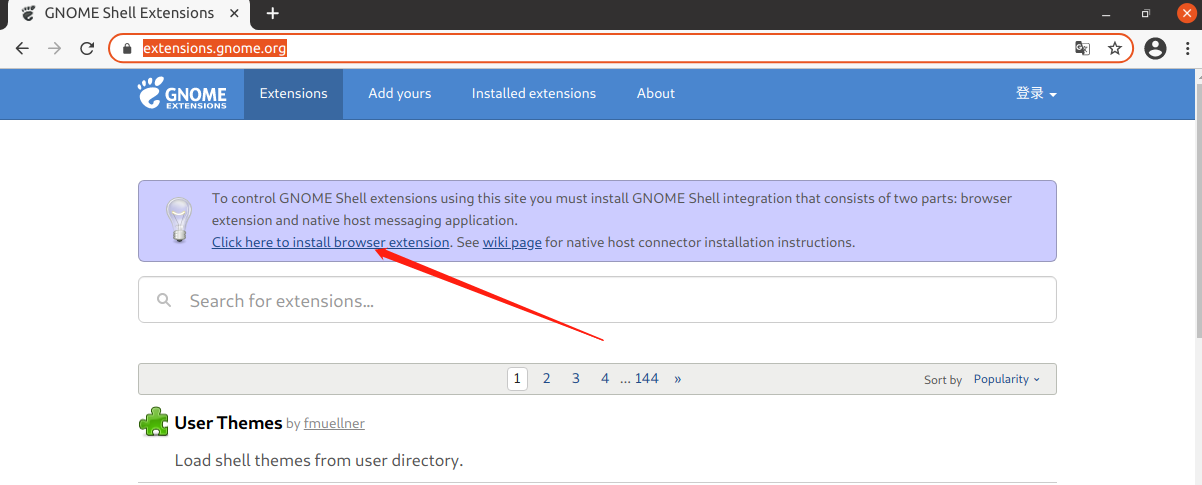This screenshot has width=1202, height=485.
Task: Open the User Themes extension title
Action: 228,423
